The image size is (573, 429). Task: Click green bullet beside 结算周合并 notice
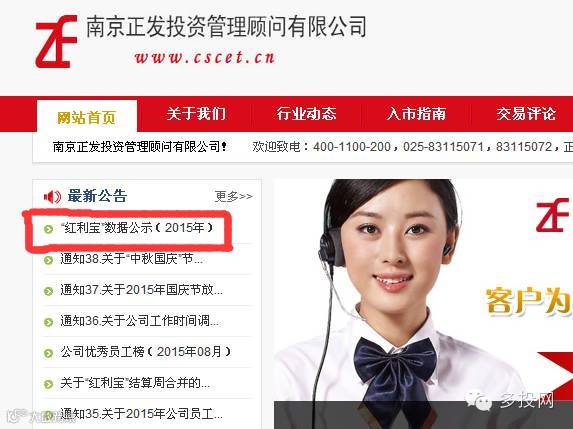pyautogui.click(x=48, y=384)
